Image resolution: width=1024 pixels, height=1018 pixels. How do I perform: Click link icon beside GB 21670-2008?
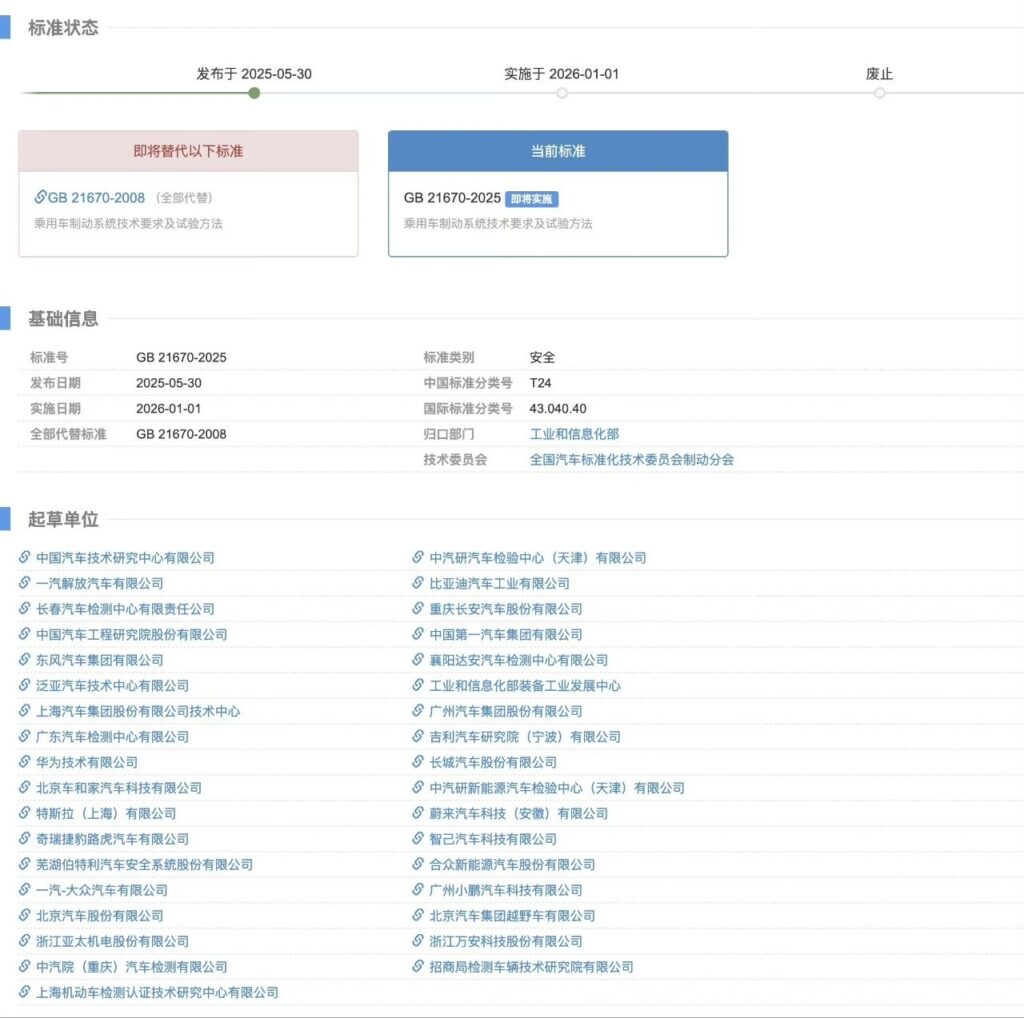point(41,197)
